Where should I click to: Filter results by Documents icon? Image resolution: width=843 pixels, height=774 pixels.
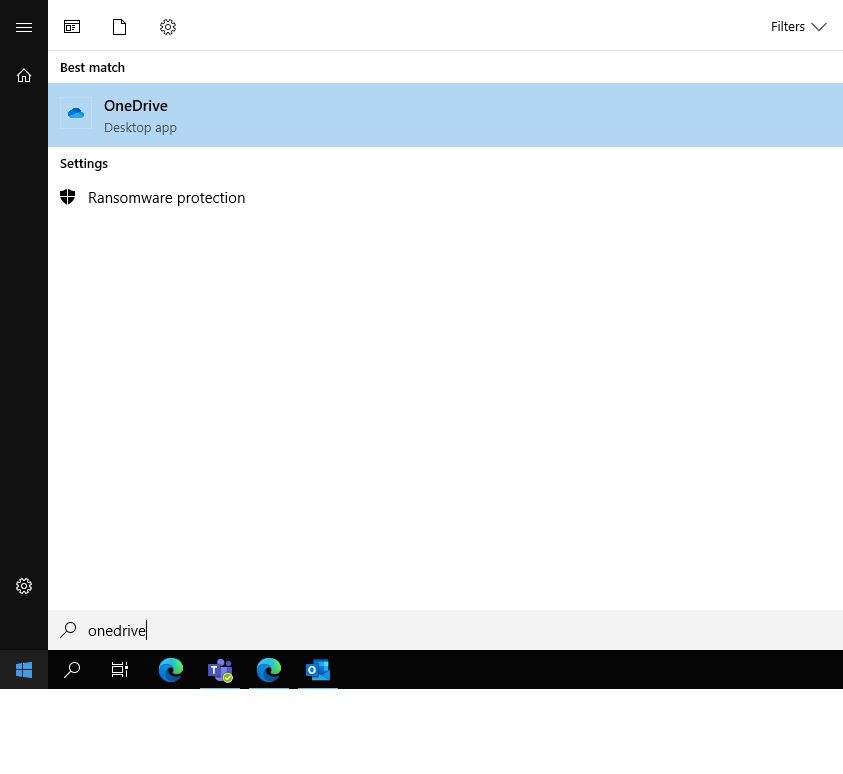coord(119,26)
